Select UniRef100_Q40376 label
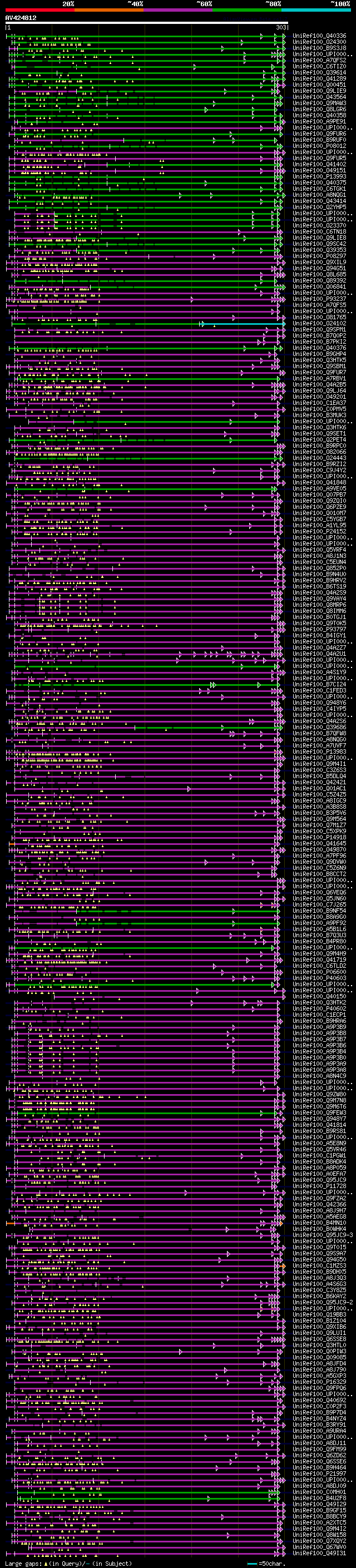 pos(319,348)
